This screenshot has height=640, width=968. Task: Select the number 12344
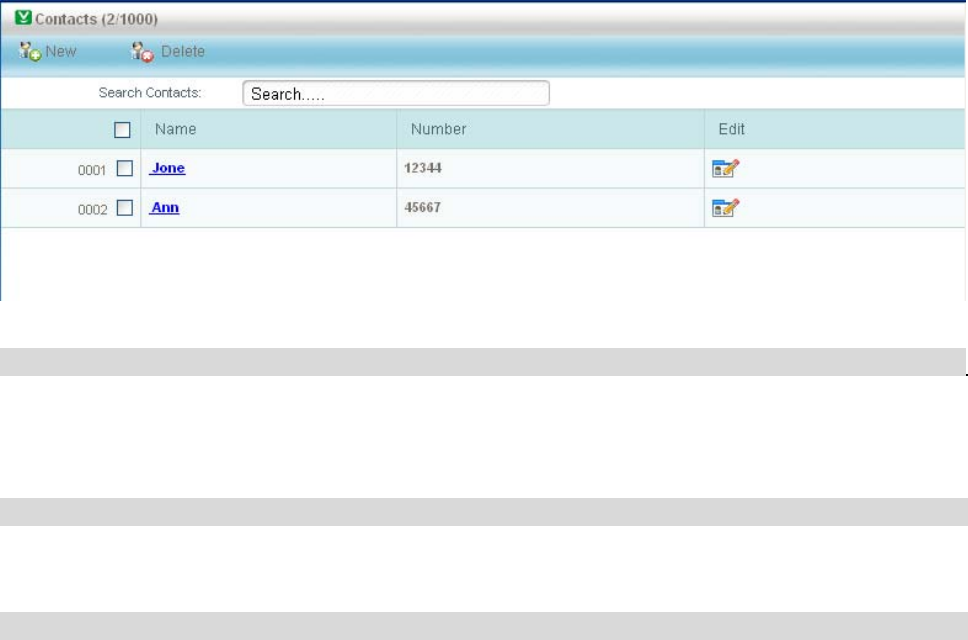tap(423, 168)
